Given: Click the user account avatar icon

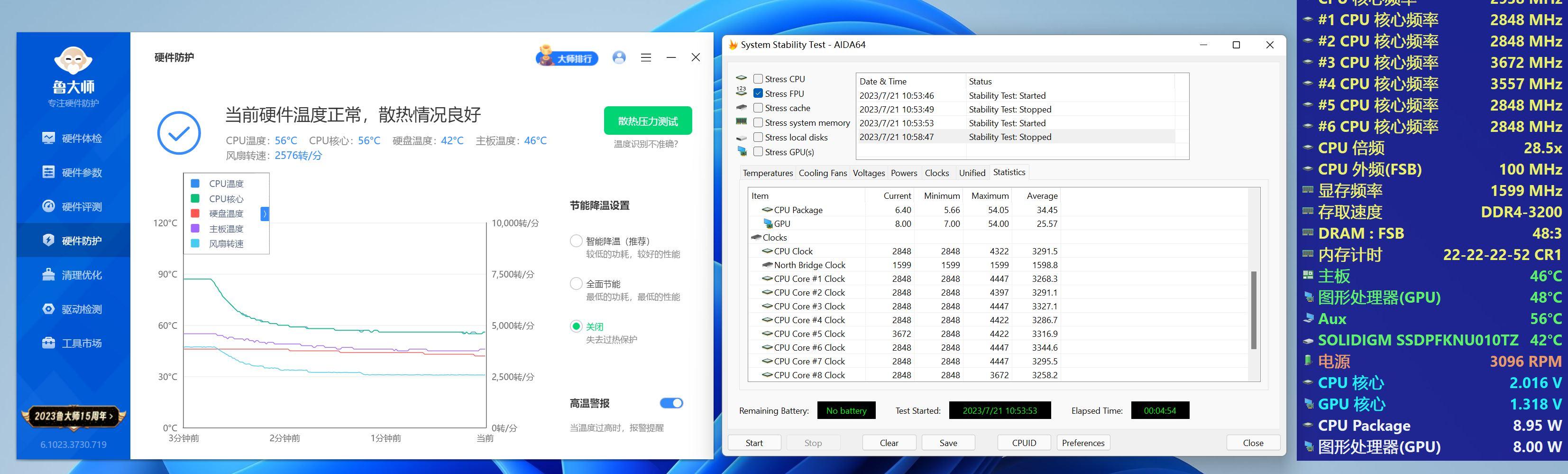Looking at the screenshot, I should (619, 57).
